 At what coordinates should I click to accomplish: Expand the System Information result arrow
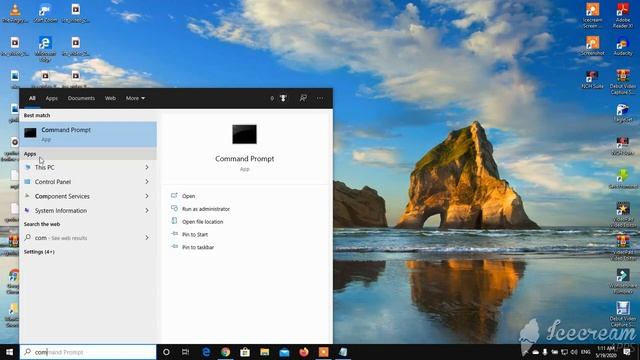coord(147,211)
